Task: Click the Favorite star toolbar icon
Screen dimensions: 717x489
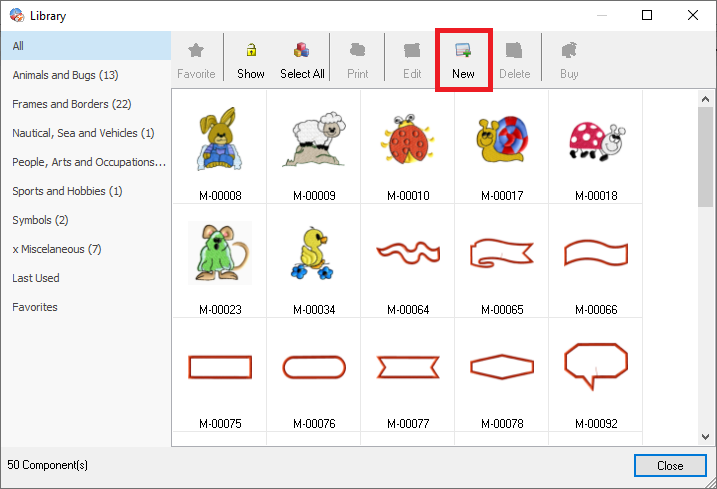Action: tap(196, 51)
